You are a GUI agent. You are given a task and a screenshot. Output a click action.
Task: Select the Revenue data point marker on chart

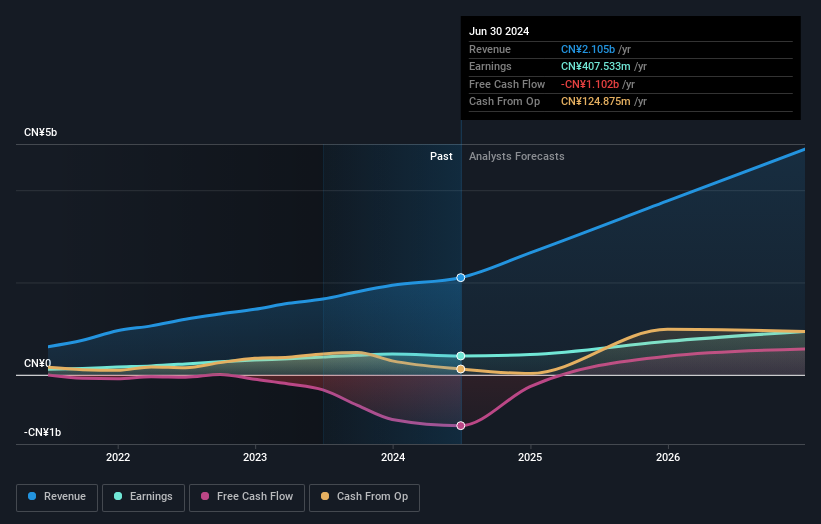pyautogui.click(x=461, y=277)
